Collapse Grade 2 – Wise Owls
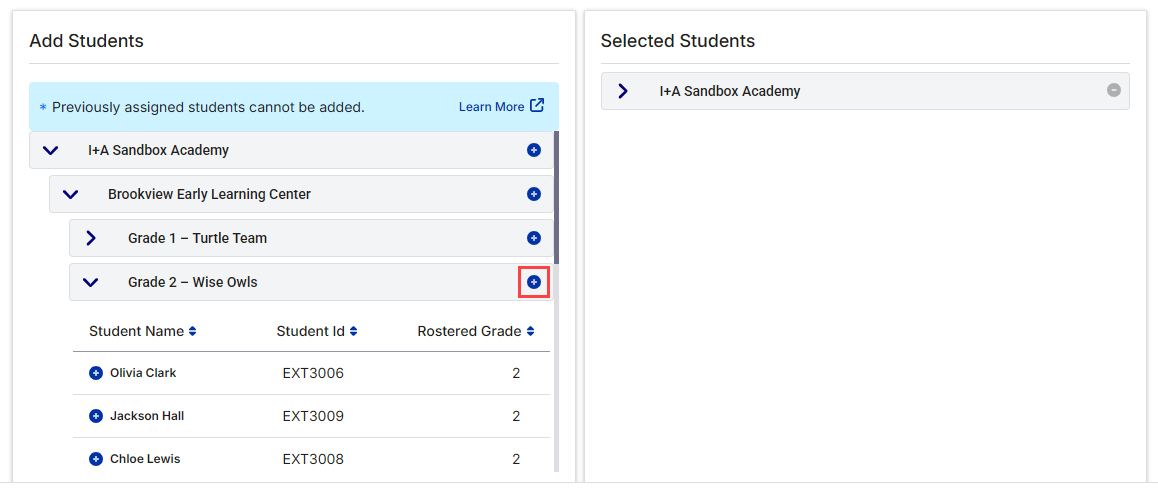Image resolution: width=1158 pixels, height=490 pixels. pos(90,282)
